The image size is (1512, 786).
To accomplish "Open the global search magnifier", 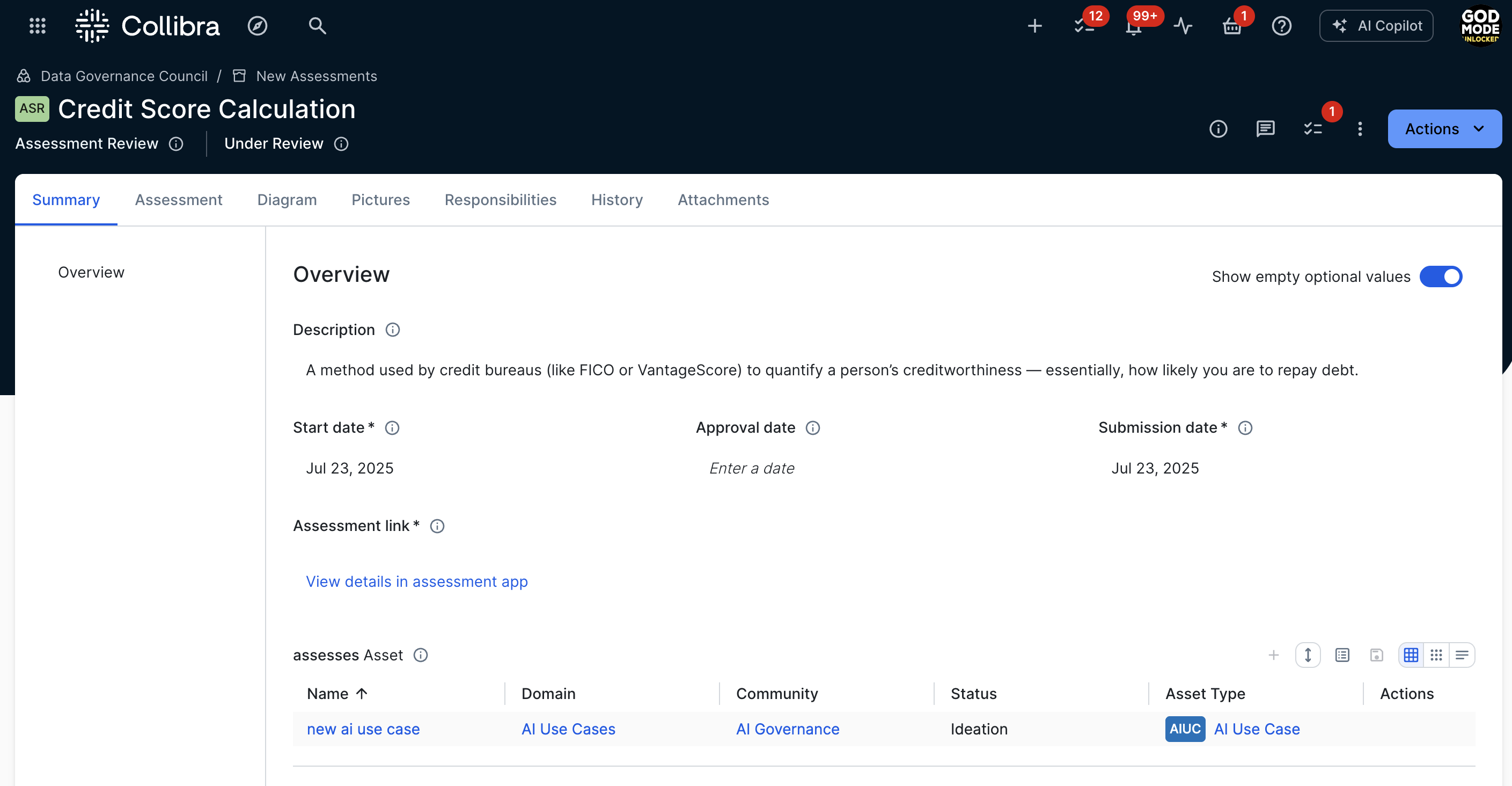I will click(x=317, y=26).
